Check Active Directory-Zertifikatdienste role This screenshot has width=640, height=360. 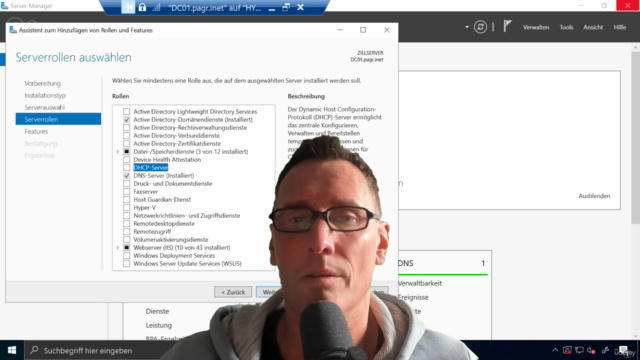(x=127, y=144)
